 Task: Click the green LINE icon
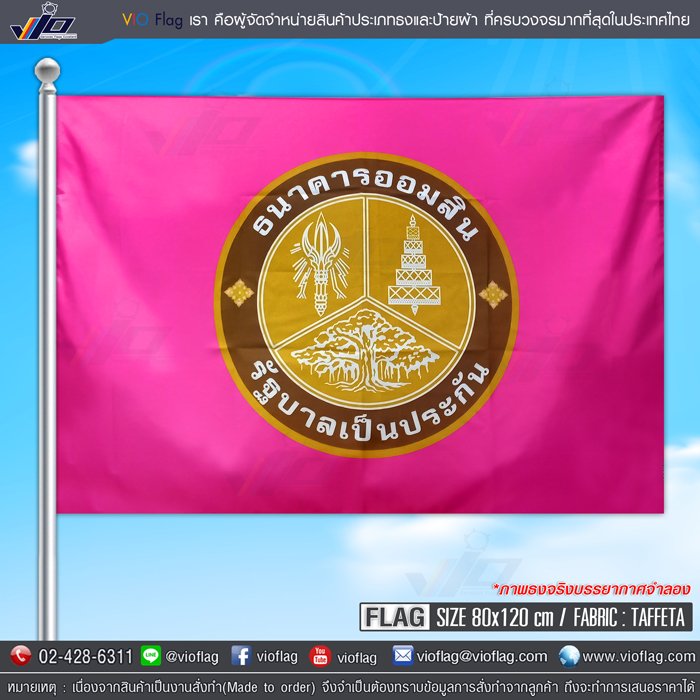151,656
